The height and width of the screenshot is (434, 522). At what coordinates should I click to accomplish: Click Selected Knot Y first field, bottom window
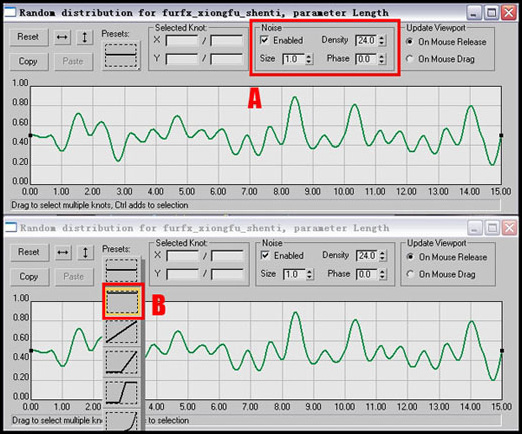point(182,274)
